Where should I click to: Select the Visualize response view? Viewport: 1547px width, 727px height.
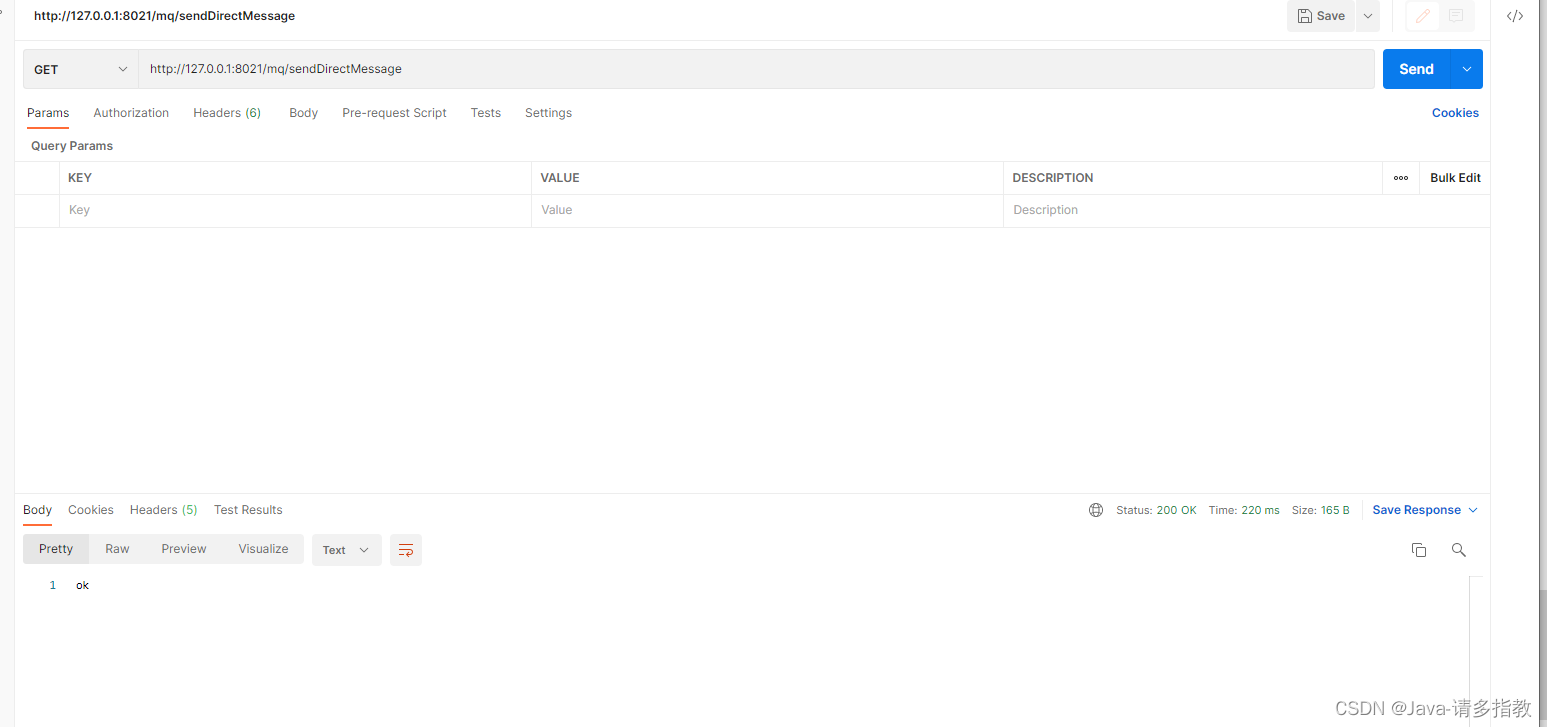[x=263, y=548]
